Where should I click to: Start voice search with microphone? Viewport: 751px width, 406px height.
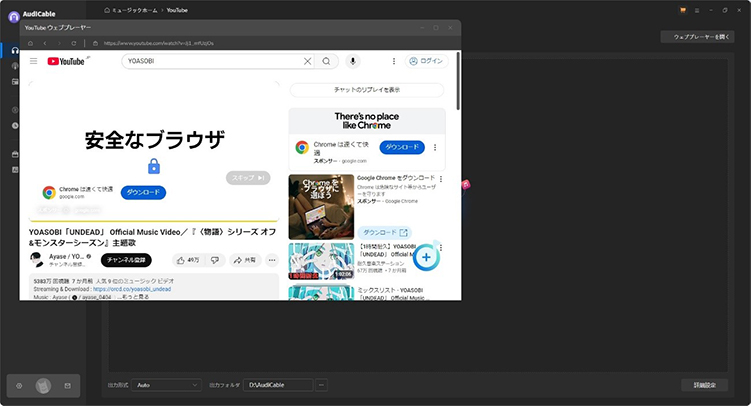click(x=353, y=61)
